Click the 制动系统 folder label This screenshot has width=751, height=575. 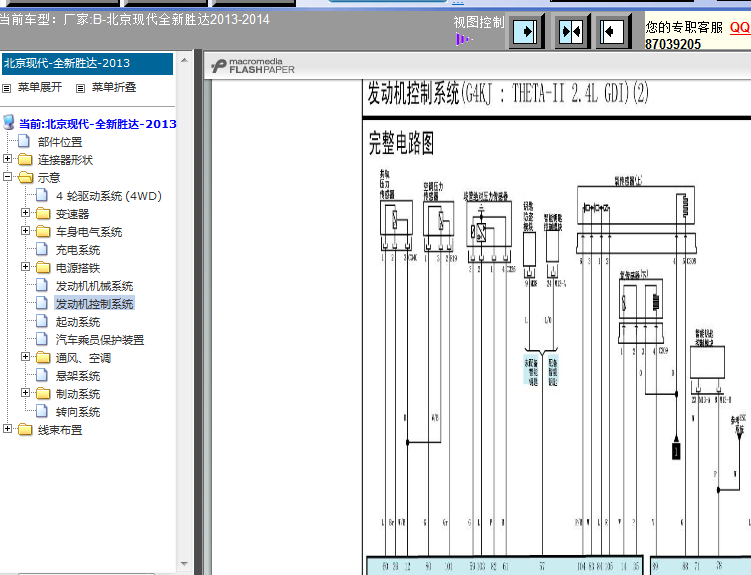coord(78,394)
